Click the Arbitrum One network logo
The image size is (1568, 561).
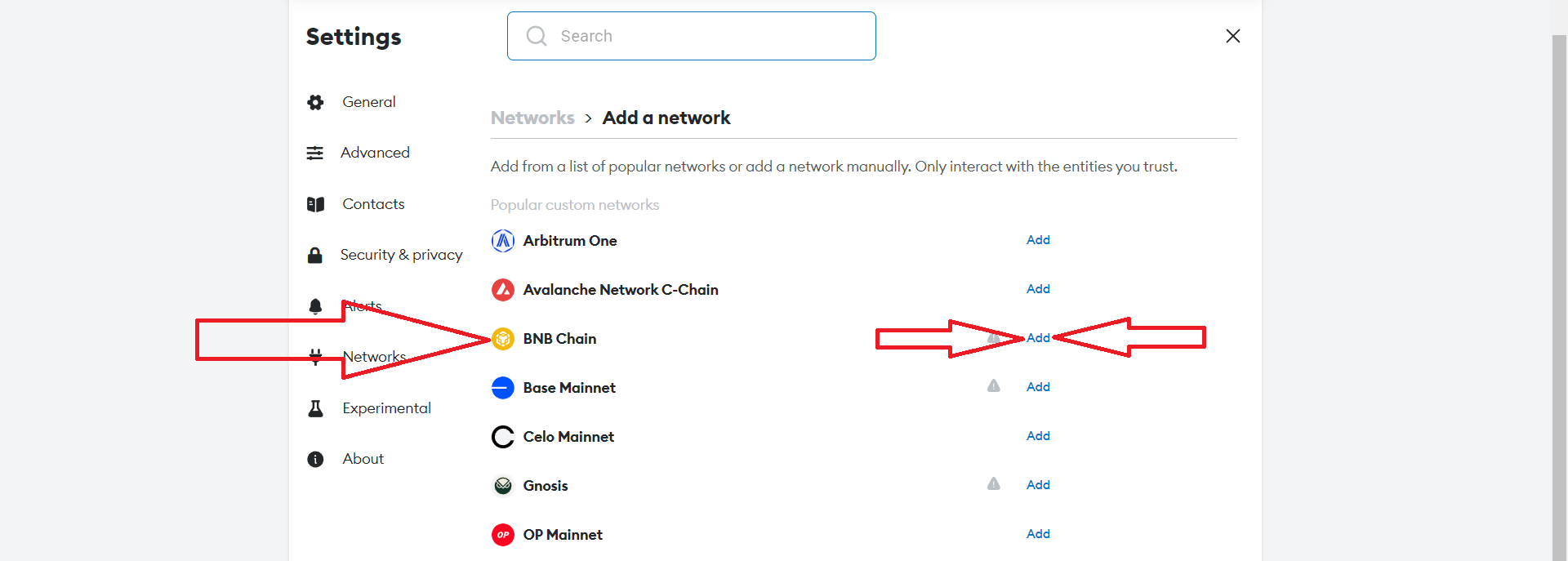(x=503, y=241)
